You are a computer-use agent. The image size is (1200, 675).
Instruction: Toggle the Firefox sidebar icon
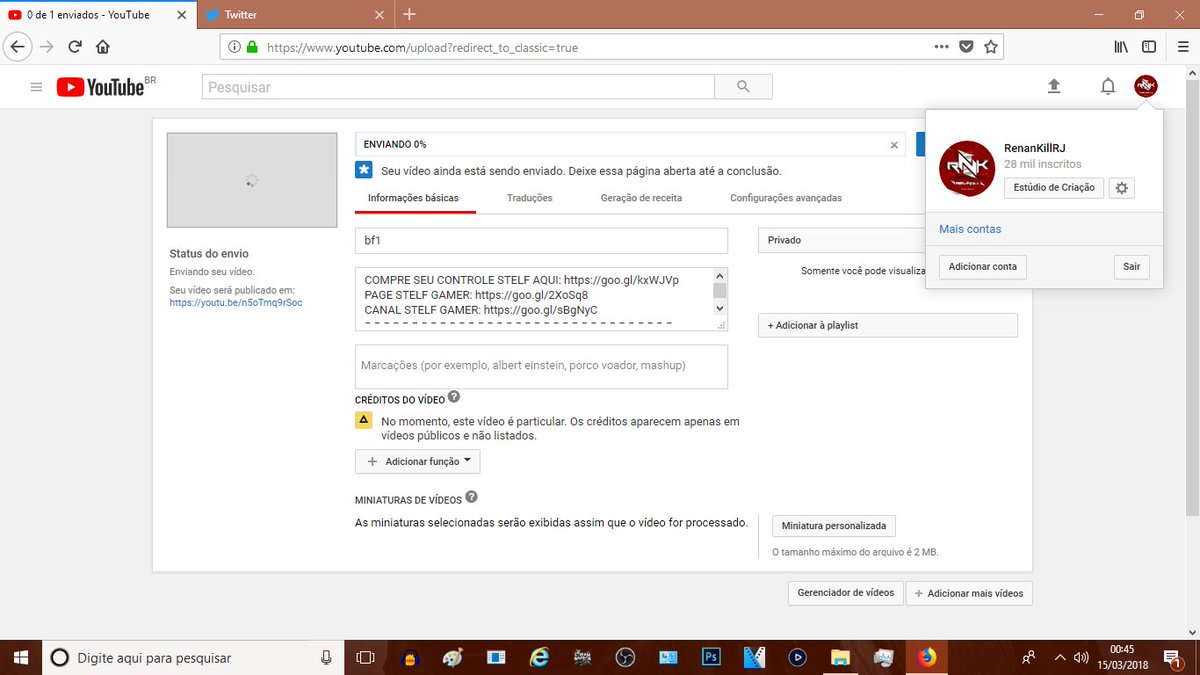(1149, 47)
